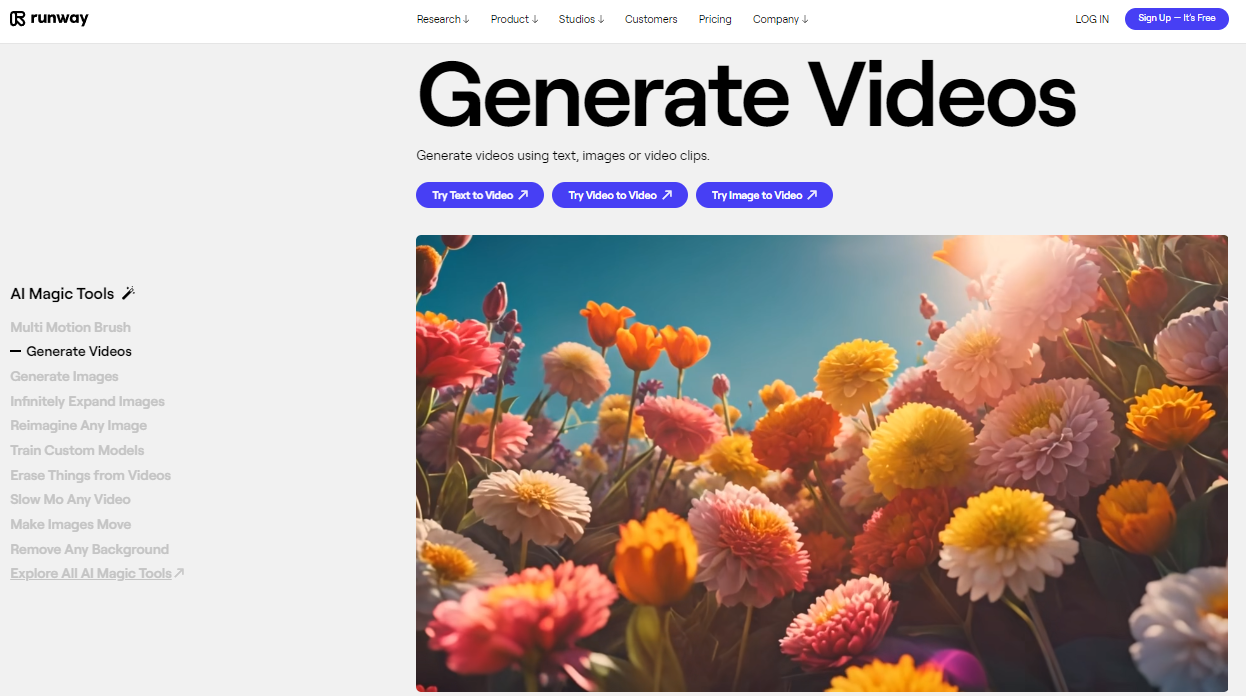
Task: Go to the Customers page
Action: click(x=651, y=19)
